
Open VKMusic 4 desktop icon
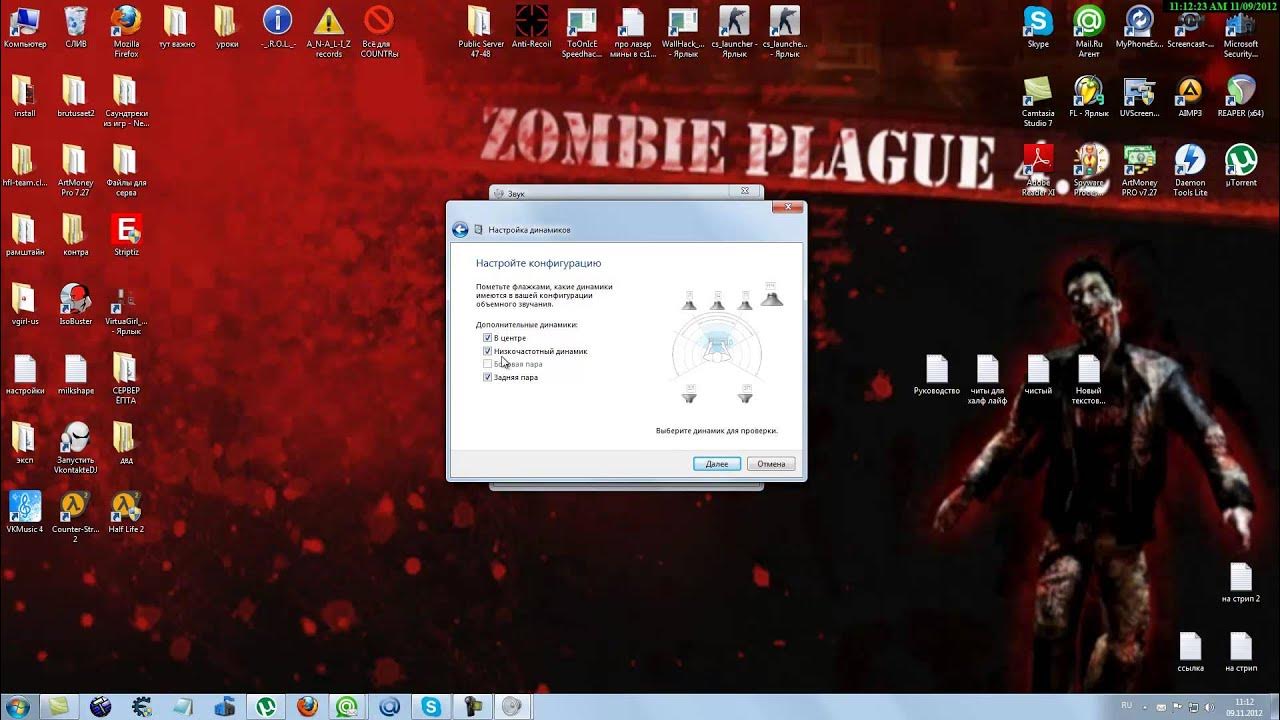[25, 512]
